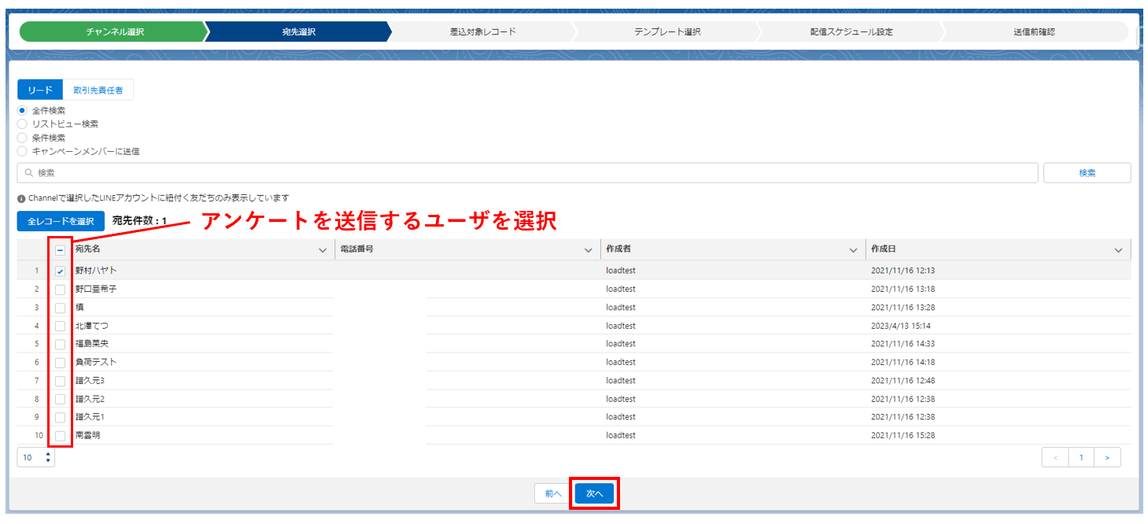Click the 次へ button
This screenshot has width=1148, height=524.
point(594,494)
